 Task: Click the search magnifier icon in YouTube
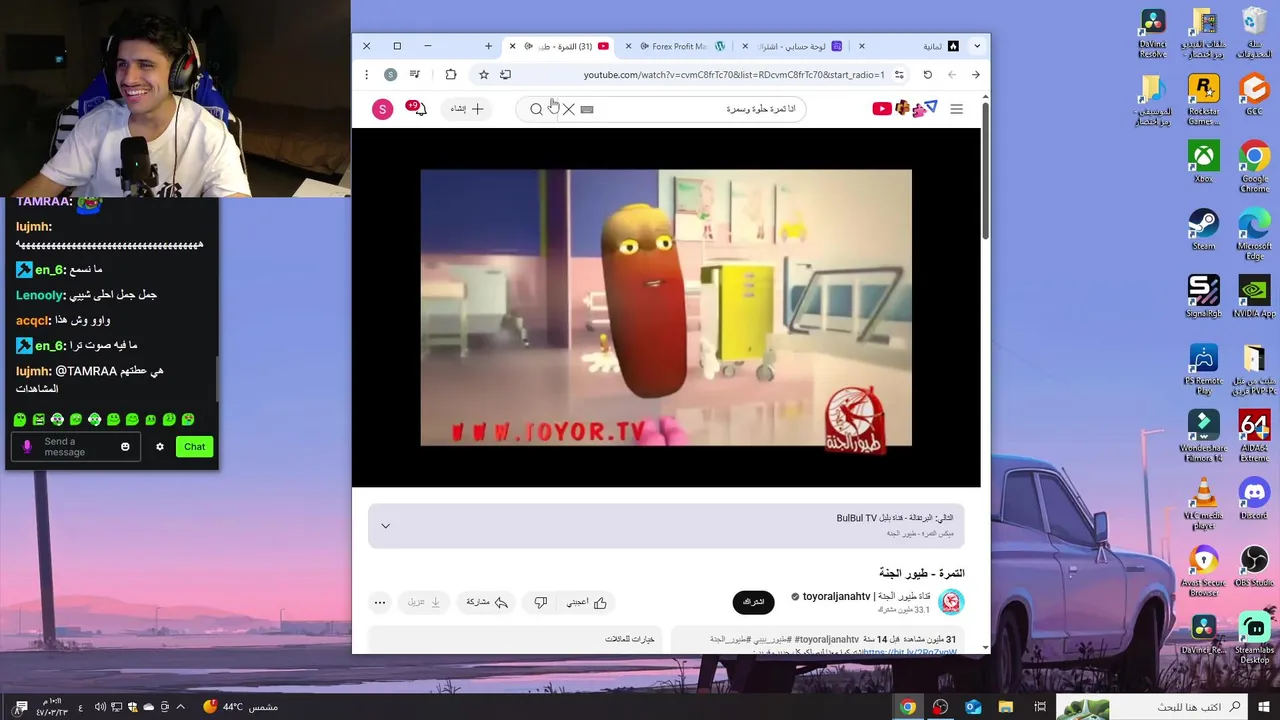[x=536, y=109]
